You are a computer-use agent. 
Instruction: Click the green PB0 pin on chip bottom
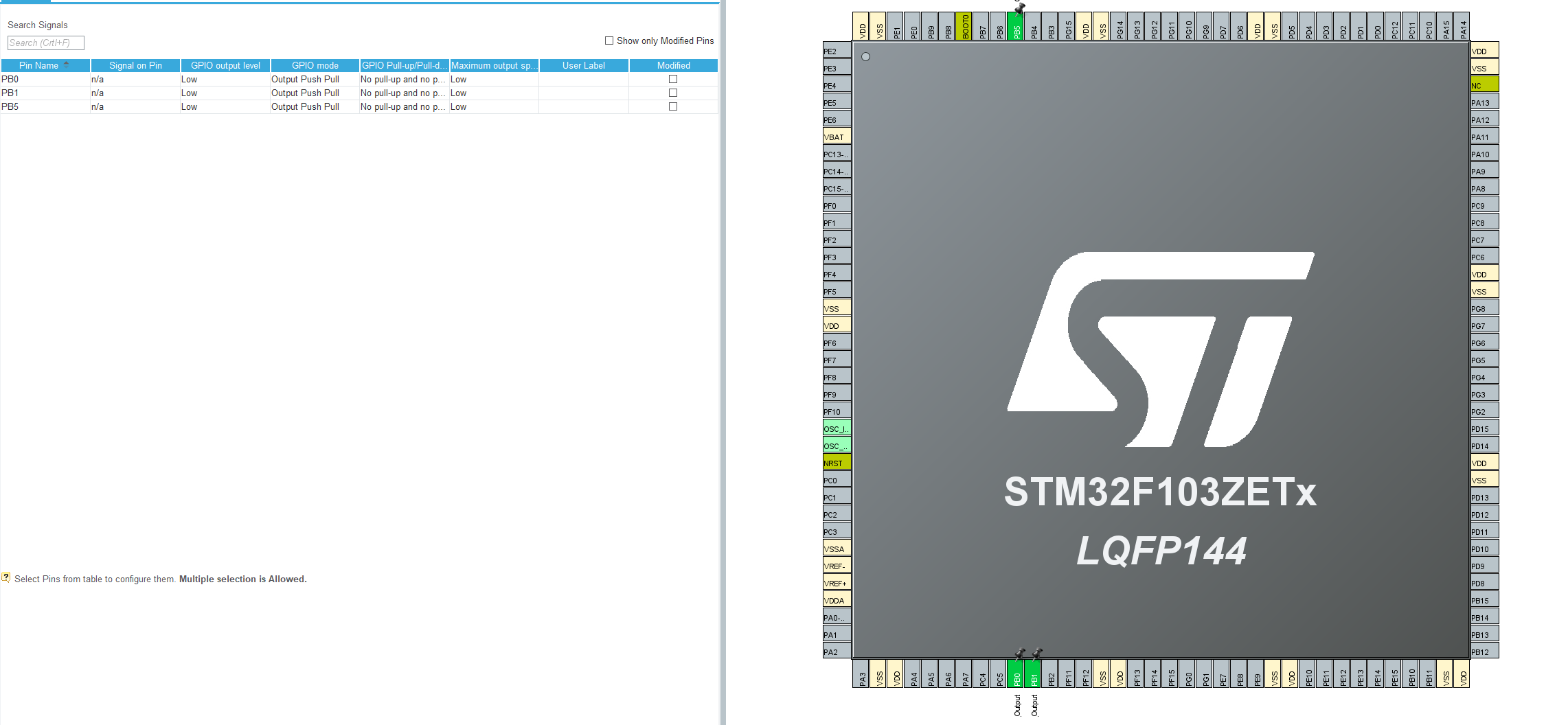coord(1016,674)
